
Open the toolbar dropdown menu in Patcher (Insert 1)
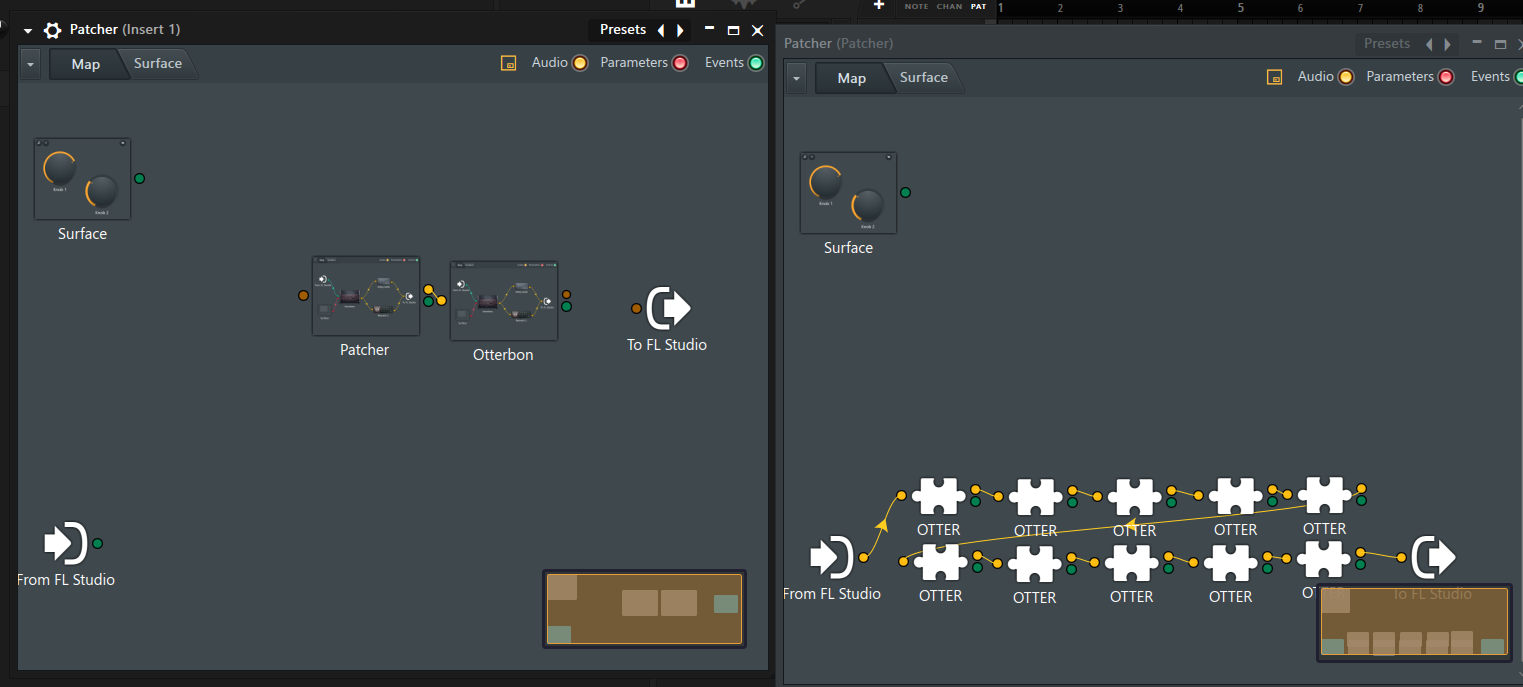pos(31,64)
